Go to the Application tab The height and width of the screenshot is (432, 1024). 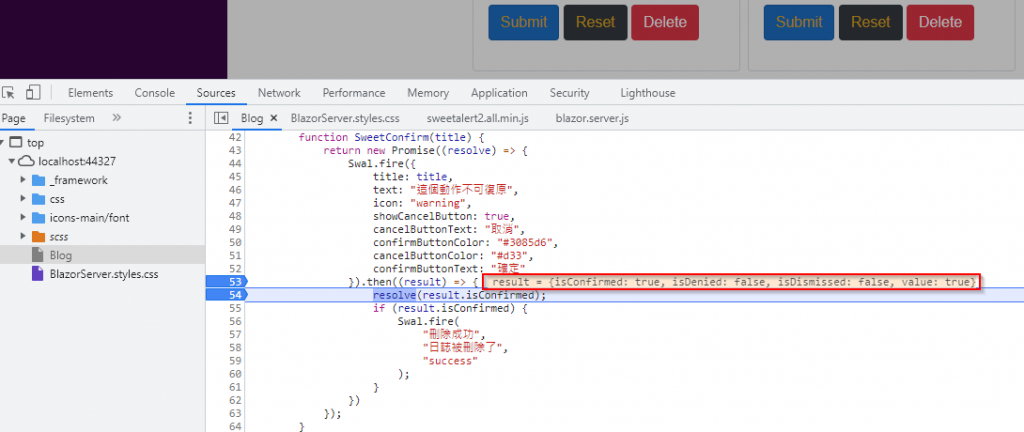(499, 93)
